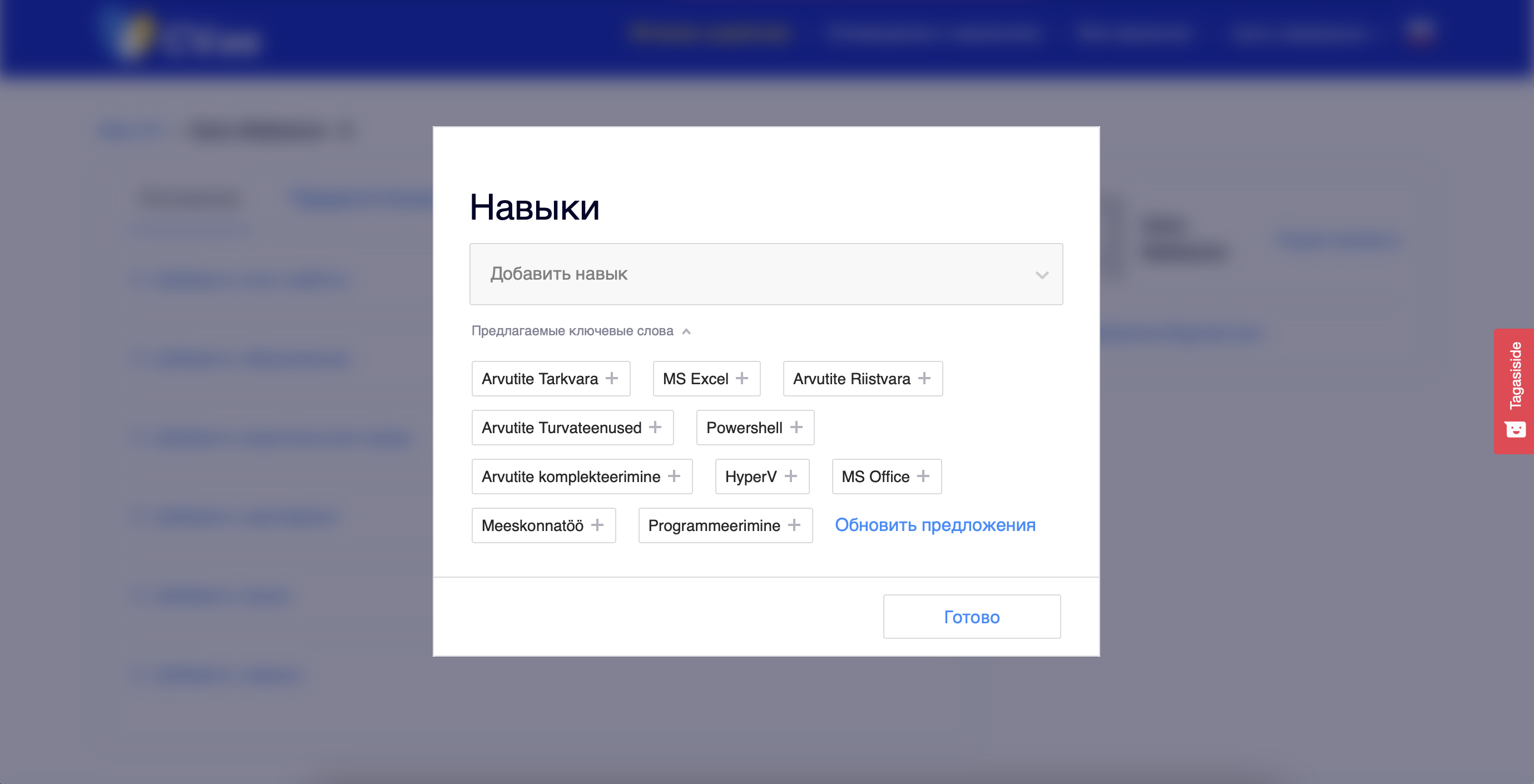
Task: Select the Arvutite Riistvara suggestion label
Action: (x=852, y=379)
